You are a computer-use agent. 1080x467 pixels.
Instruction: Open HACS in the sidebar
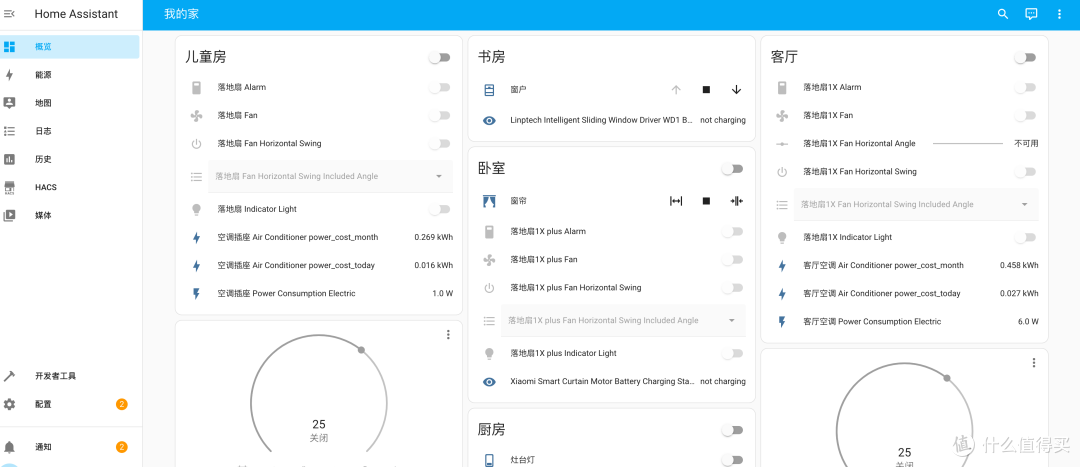(70, 187)
